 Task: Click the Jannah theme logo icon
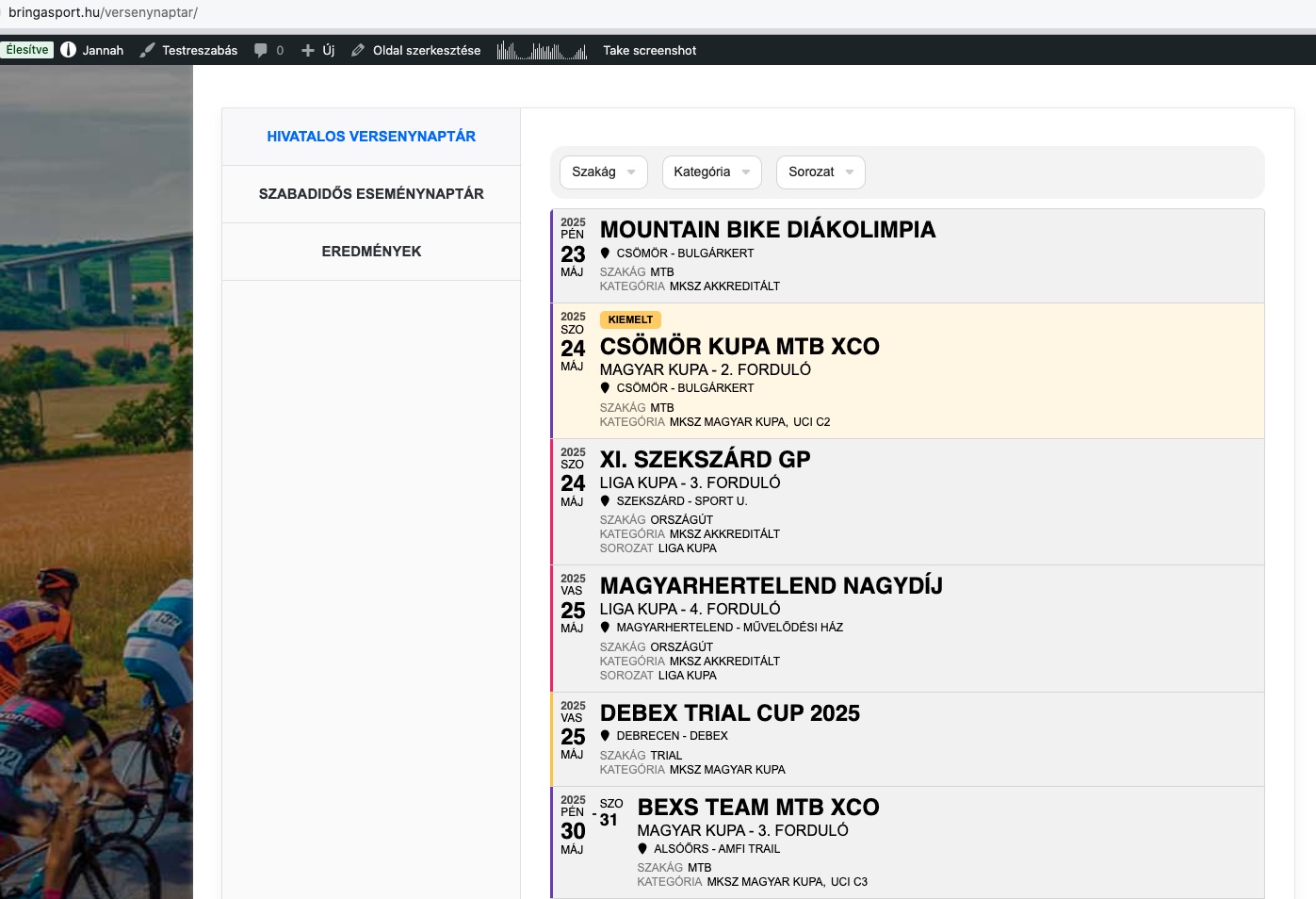click(69, 50)
